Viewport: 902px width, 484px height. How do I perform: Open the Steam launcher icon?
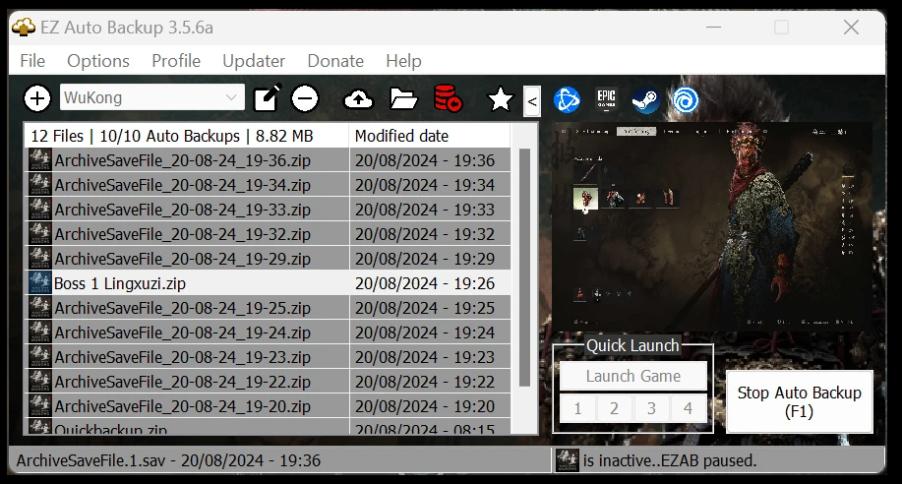645,101
